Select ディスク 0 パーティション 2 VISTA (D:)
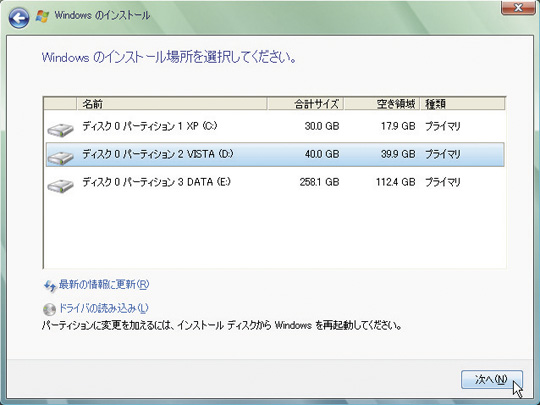 coord(275,154)
